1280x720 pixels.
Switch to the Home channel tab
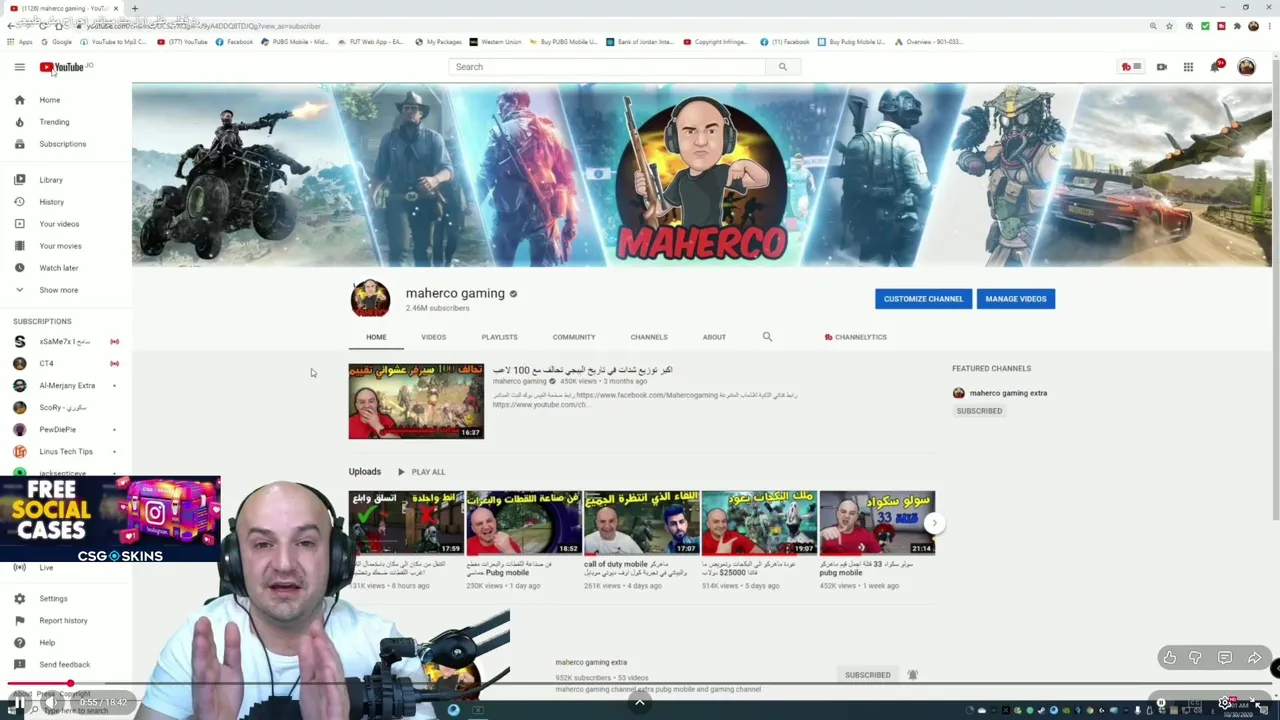[x=376, y=337]
